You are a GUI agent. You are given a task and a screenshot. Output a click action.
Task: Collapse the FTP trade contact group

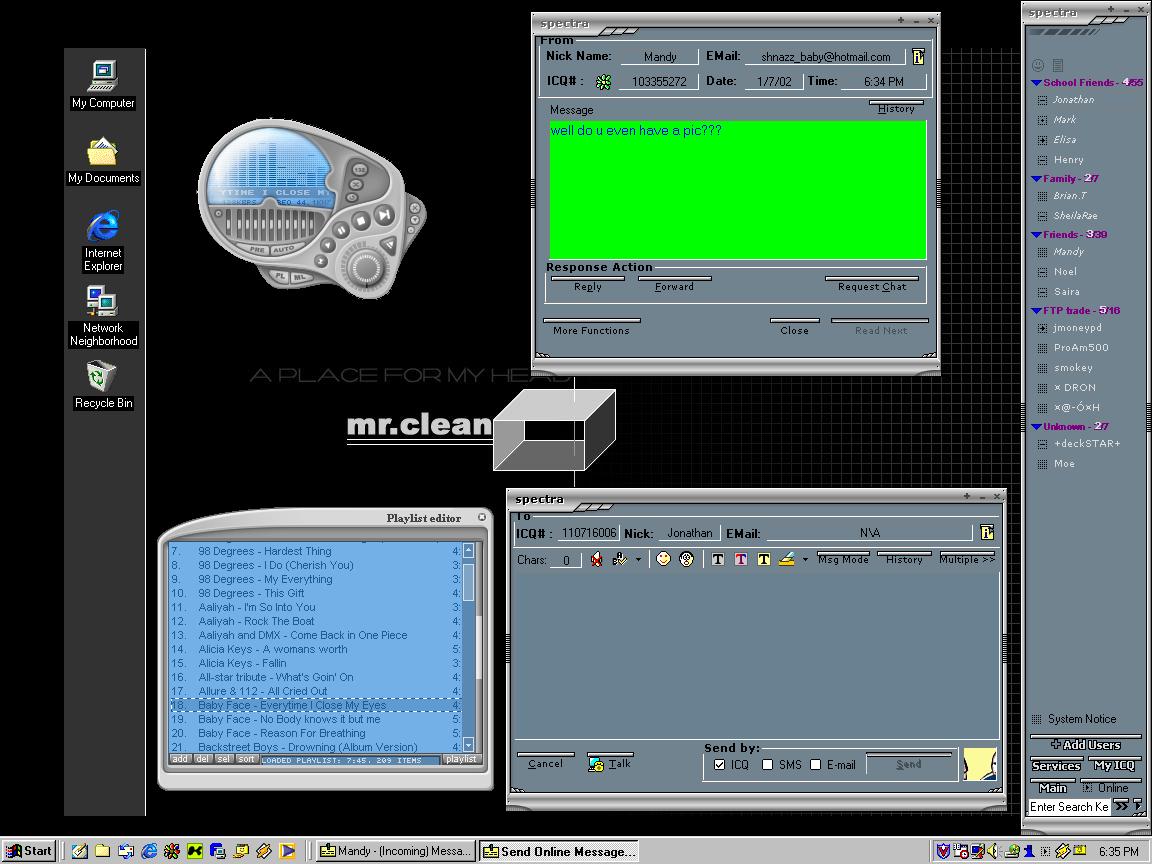(1036, 311)
